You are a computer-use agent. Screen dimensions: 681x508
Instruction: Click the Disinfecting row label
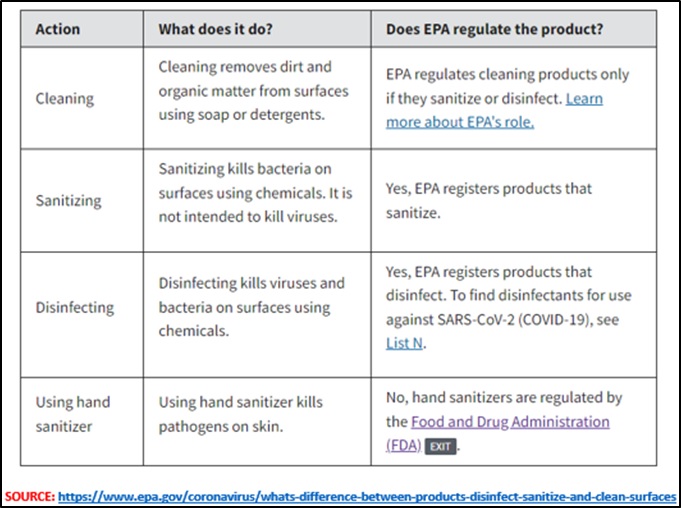click(x=75, y=307)
